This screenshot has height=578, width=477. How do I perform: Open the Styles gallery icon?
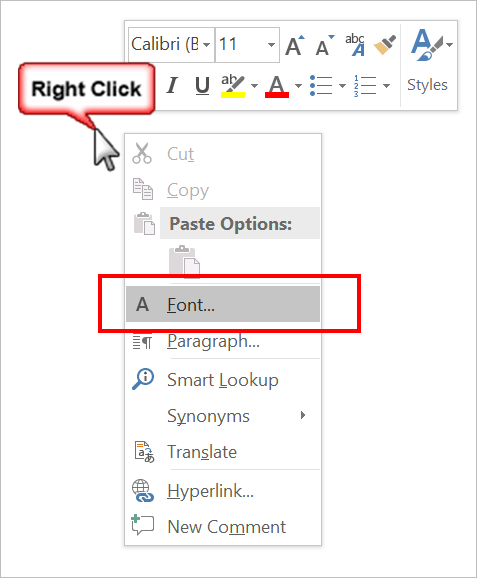click(427, 45)
